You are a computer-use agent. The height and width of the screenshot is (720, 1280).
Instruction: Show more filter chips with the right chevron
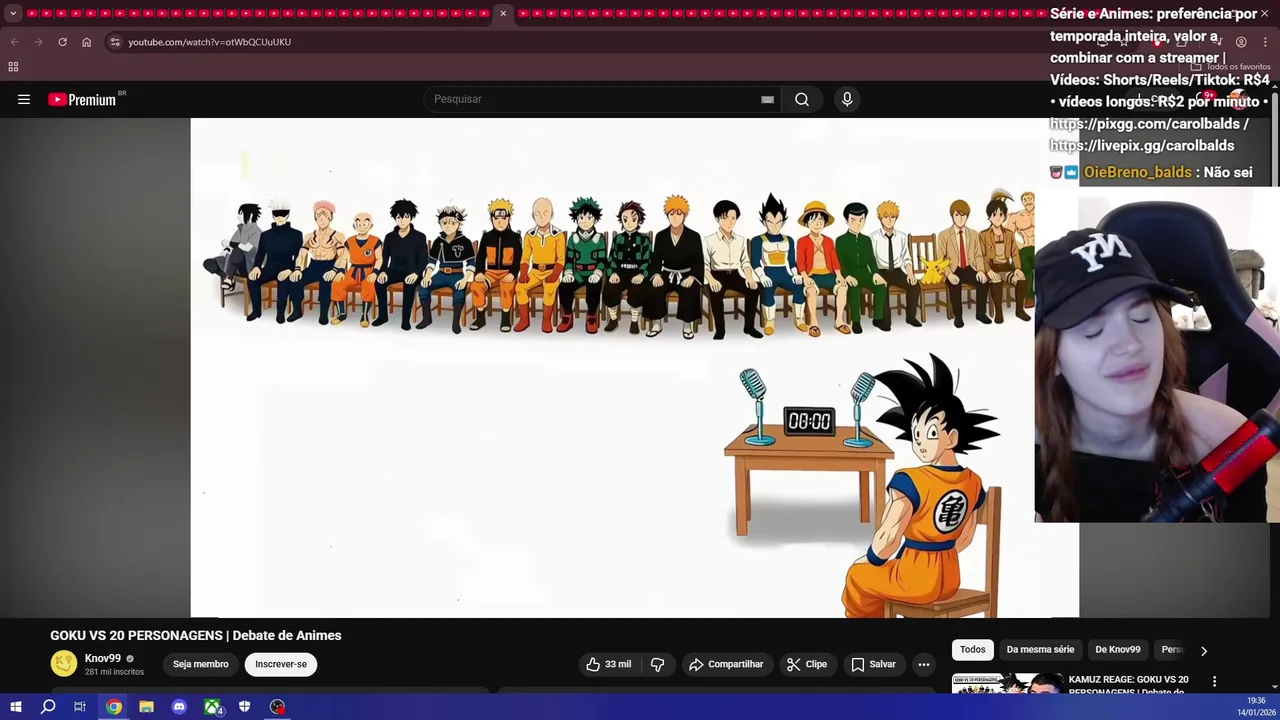(x=1204, y=650)
